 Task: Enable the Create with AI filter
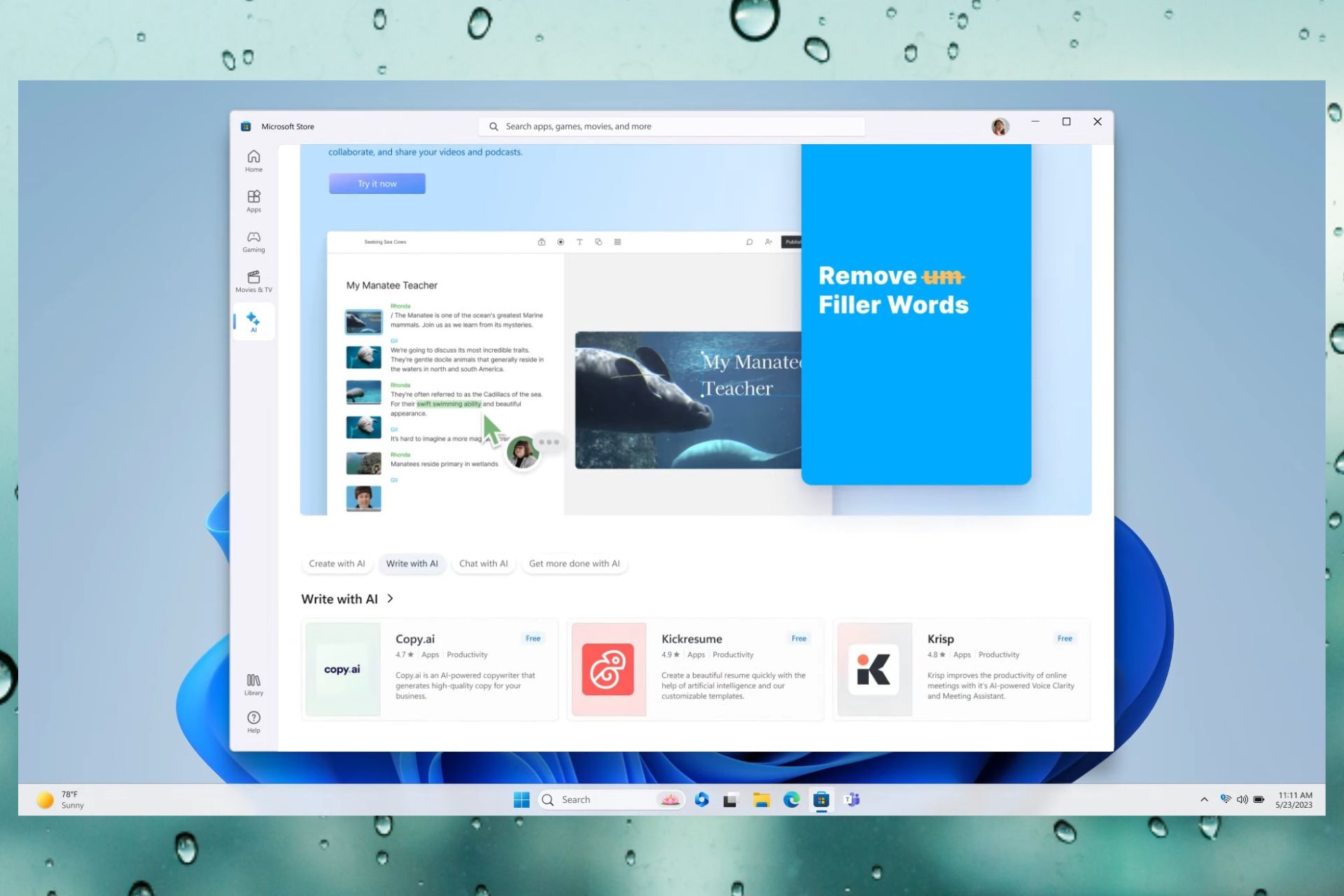(x=337, y=563)
